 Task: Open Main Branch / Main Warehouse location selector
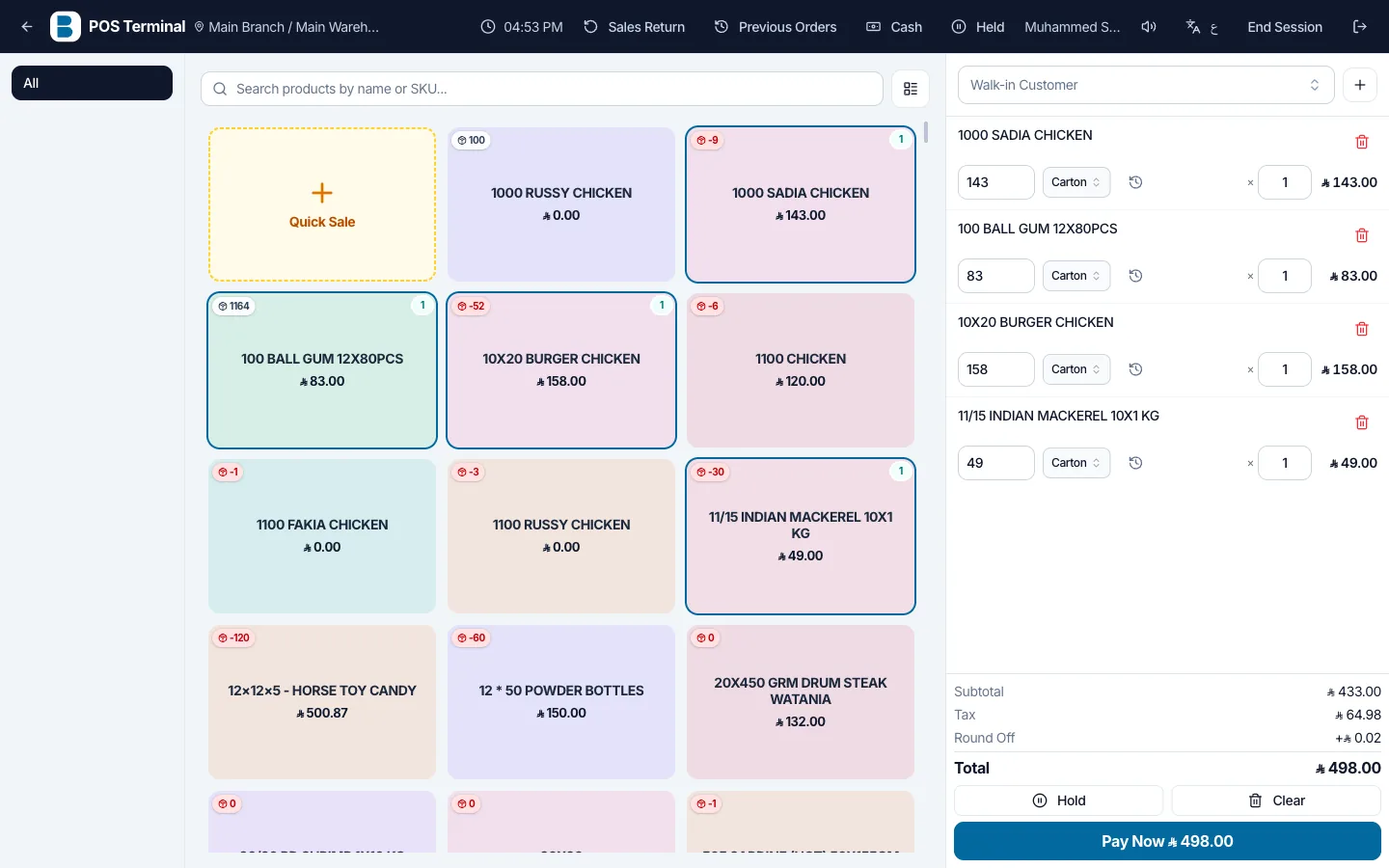(x=286, y=27)
